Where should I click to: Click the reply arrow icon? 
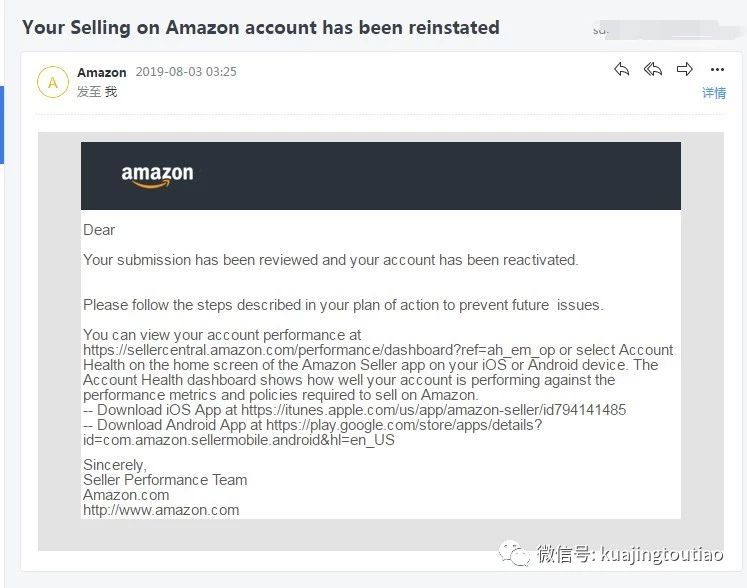[622, 70]
